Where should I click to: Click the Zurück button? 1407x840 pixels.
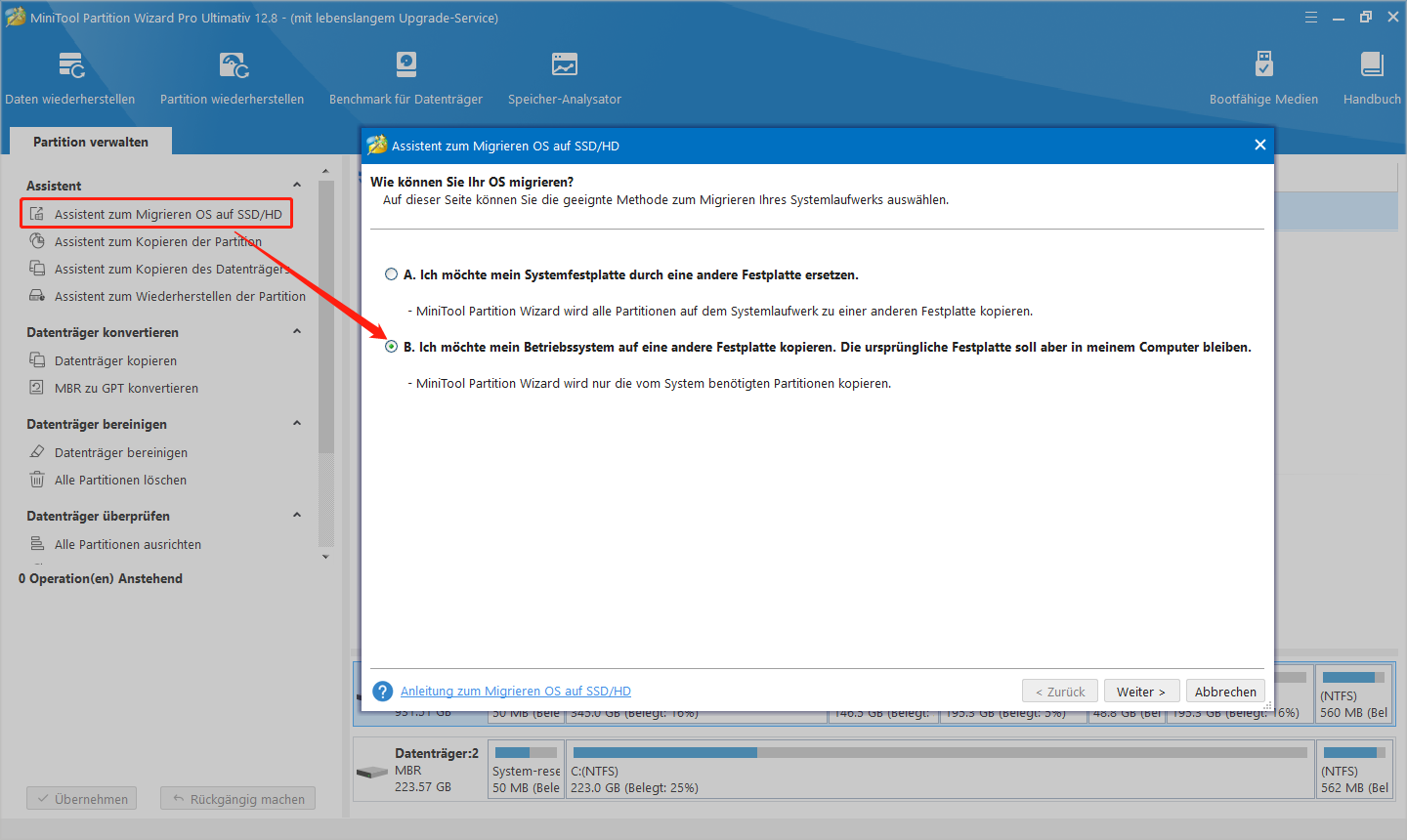pos(1060,692)
